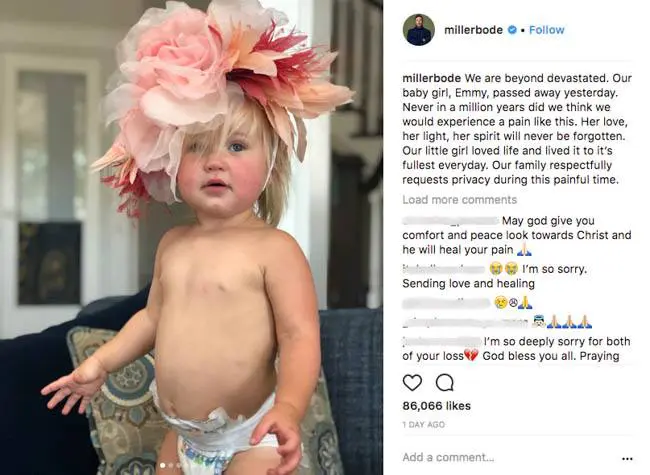The height and width of the screenshot is (475, 650).
Task: Click the blue verified badge
Action: click(x=512, y=30)
